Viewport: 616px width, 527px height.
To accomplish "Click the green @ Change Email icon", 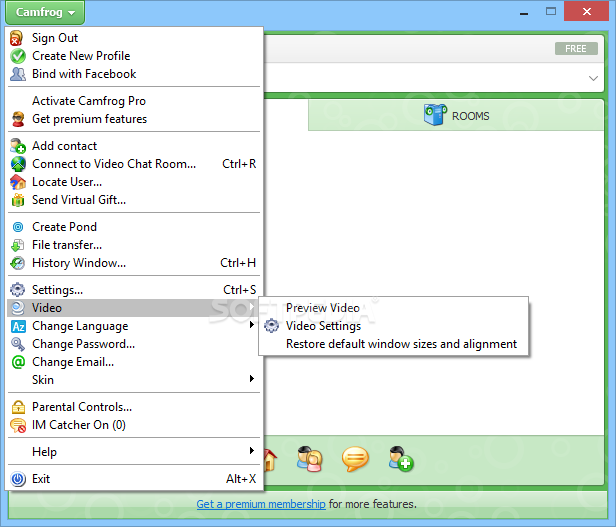I will coord(18,362).
